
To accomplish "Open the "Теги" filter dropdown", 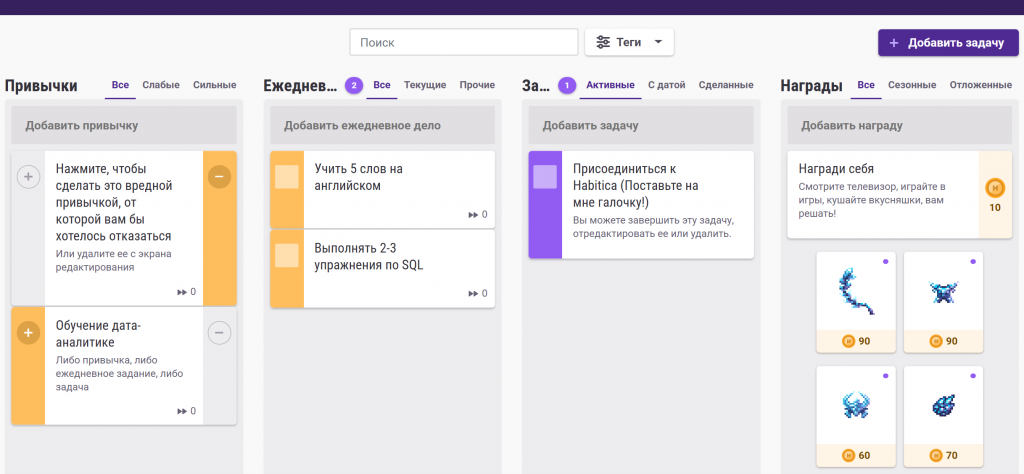I will coord(629,42).
